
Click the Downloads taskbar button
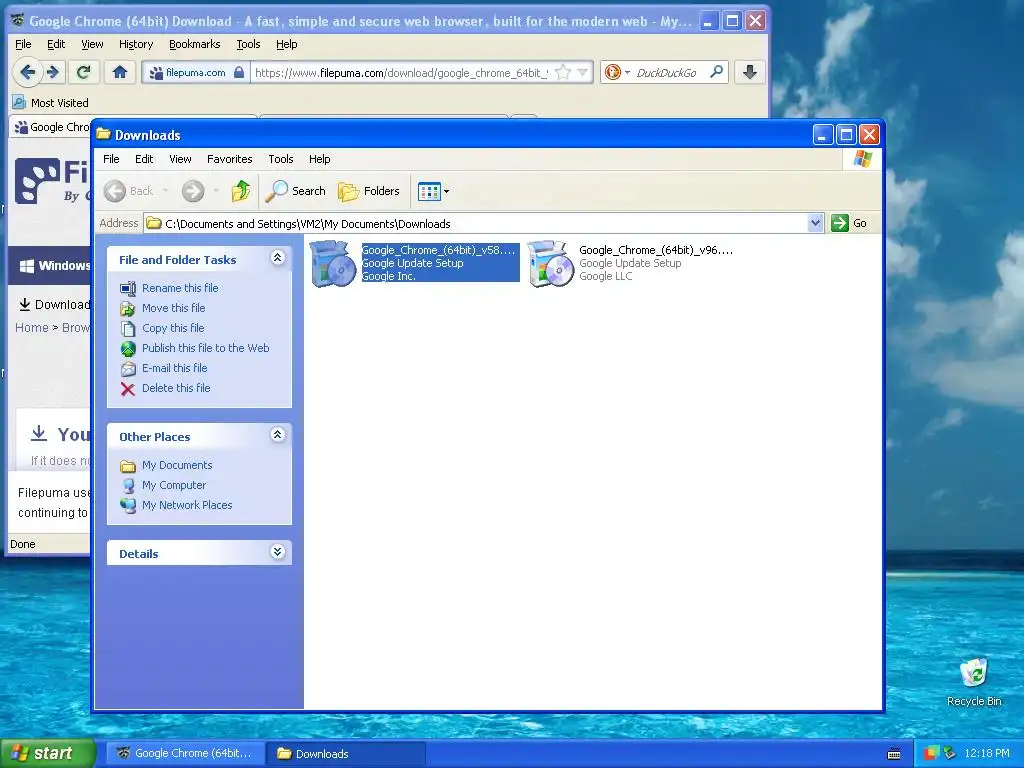coord(346,753)
